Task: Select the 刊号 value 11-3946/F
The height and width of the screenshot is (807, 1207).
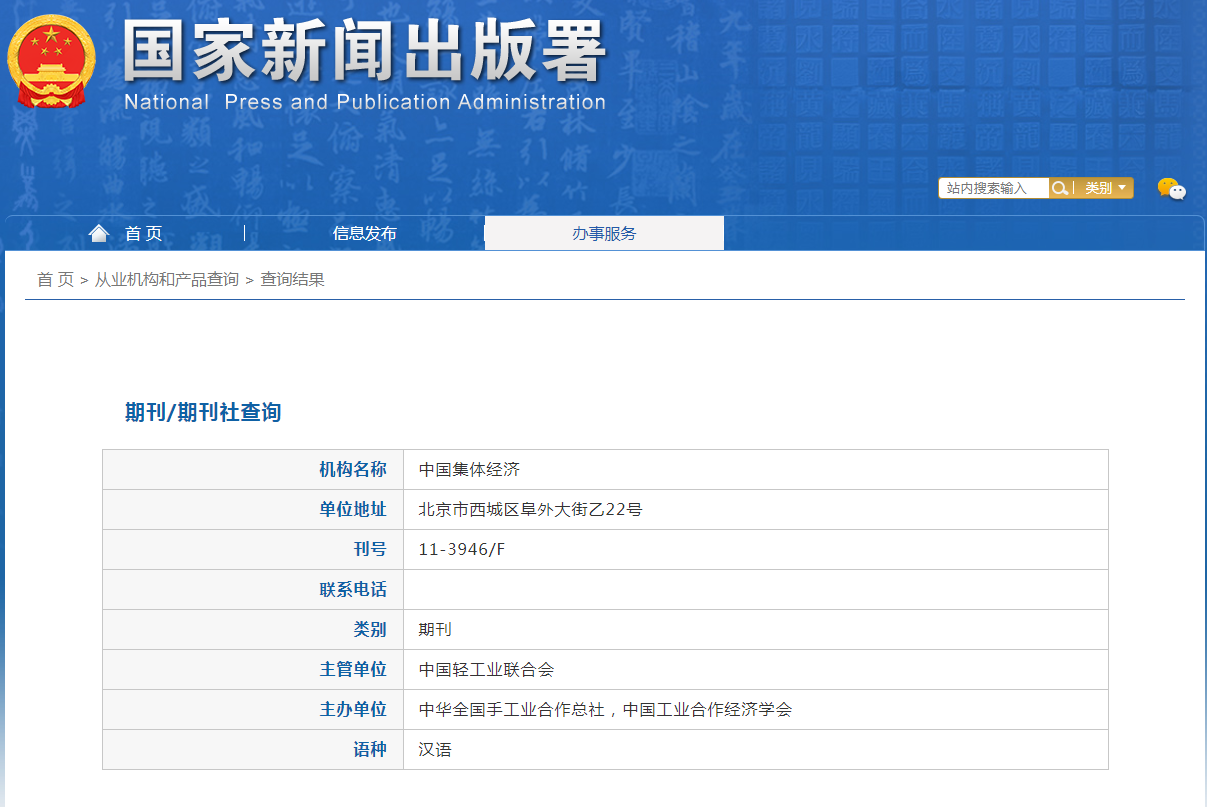Action: tap(462, 550)
